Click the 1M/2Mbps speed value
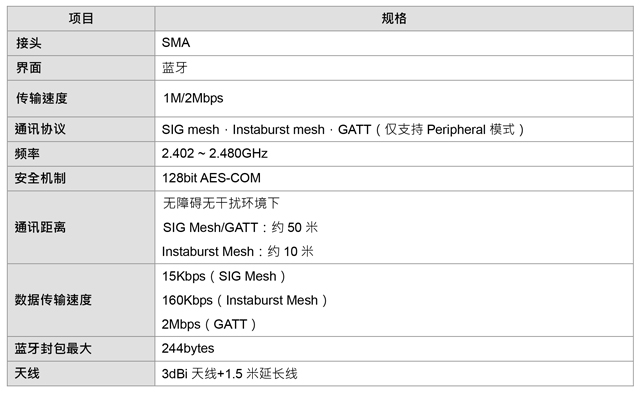 [193, 98]
